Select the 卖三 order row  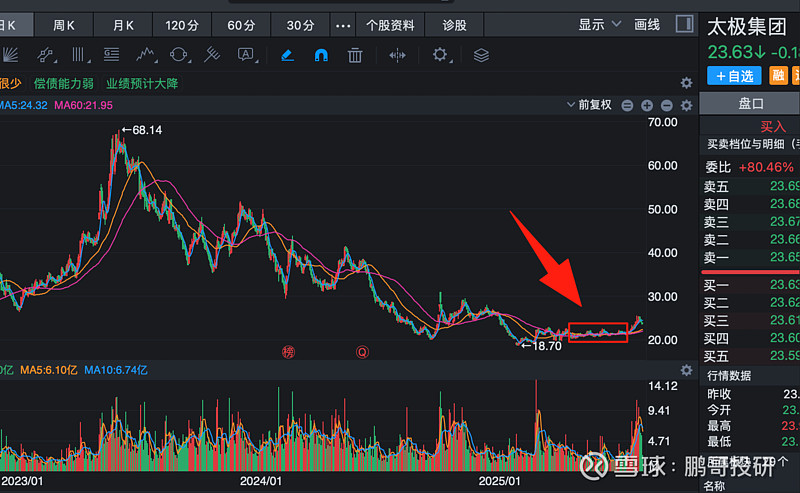[x=752, y=221]
